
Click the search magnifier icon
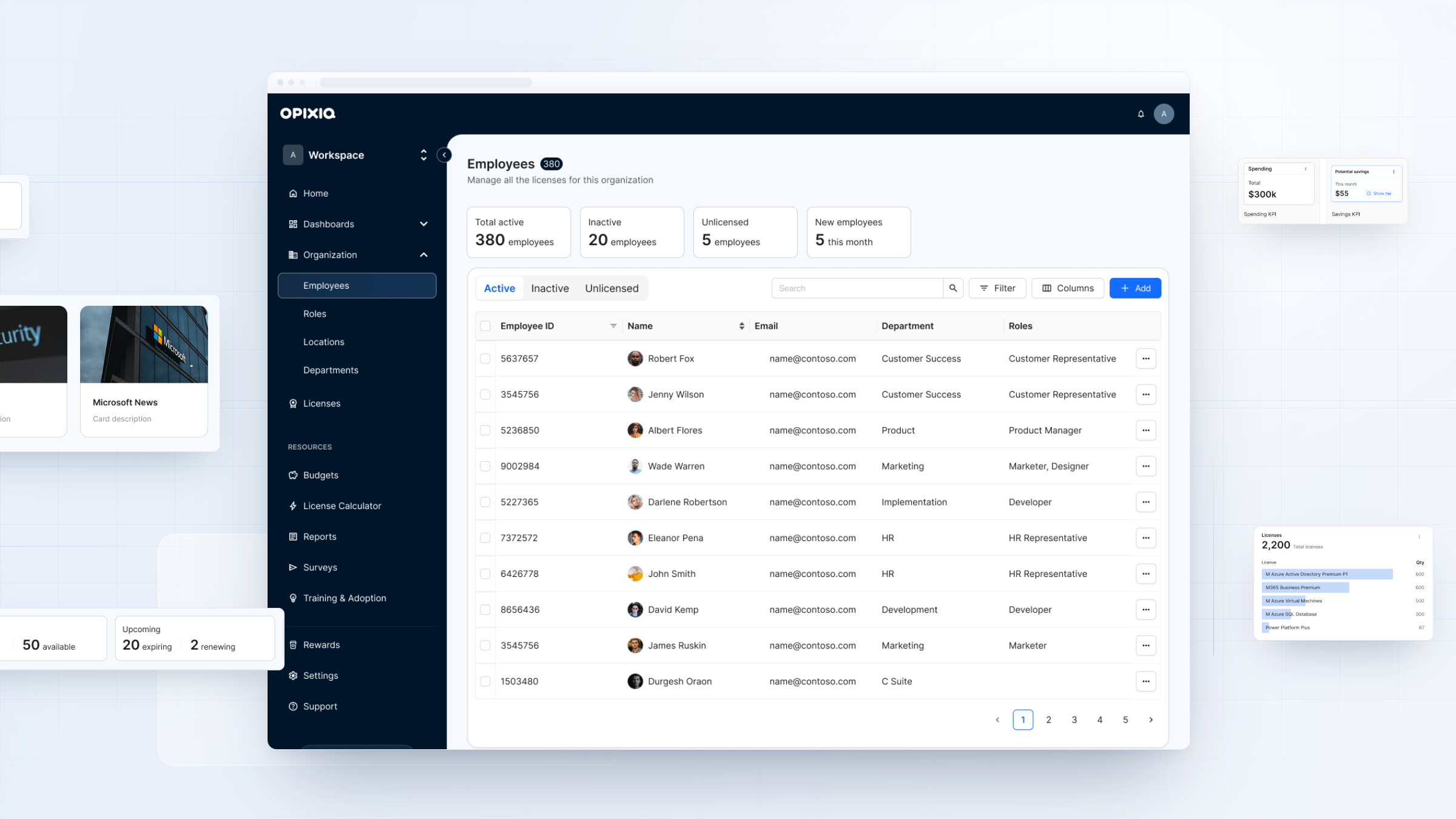pos(953,288)
